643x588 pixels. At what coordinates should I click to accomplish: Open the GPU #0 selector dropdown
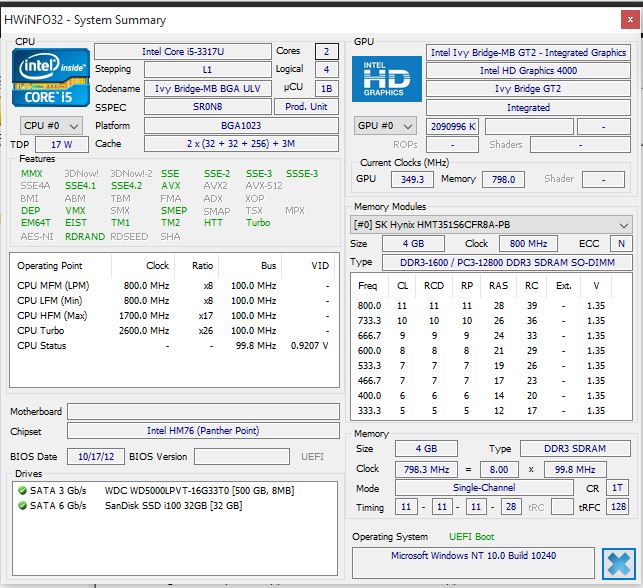(385, 126)
